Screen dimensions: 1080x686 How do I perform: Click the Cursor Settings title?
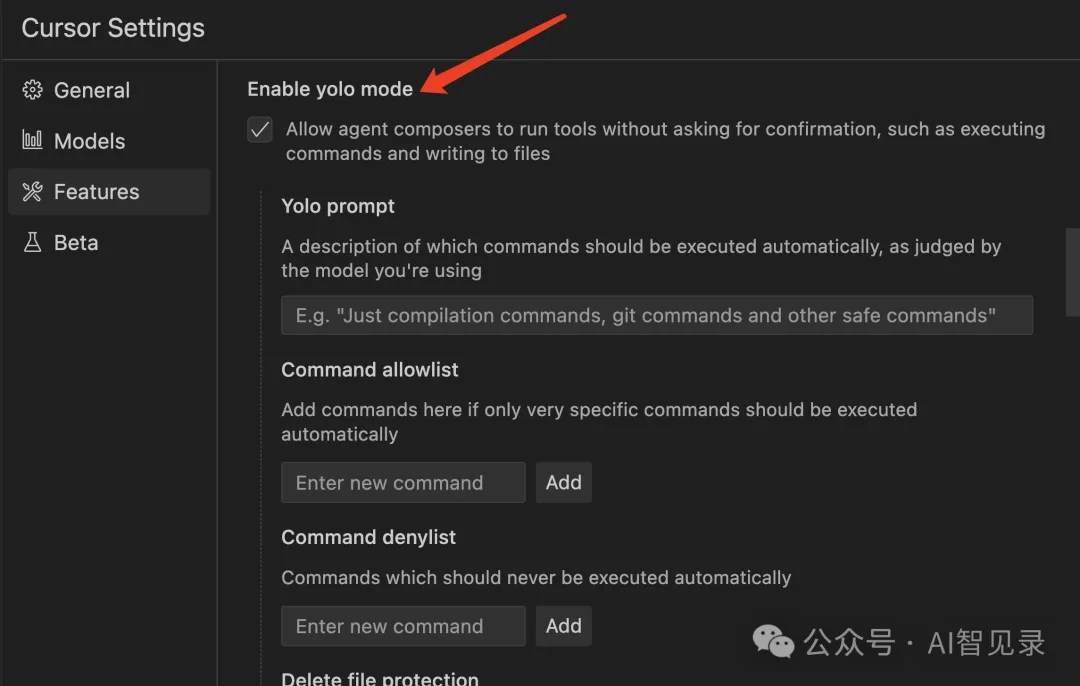[113, 28]
